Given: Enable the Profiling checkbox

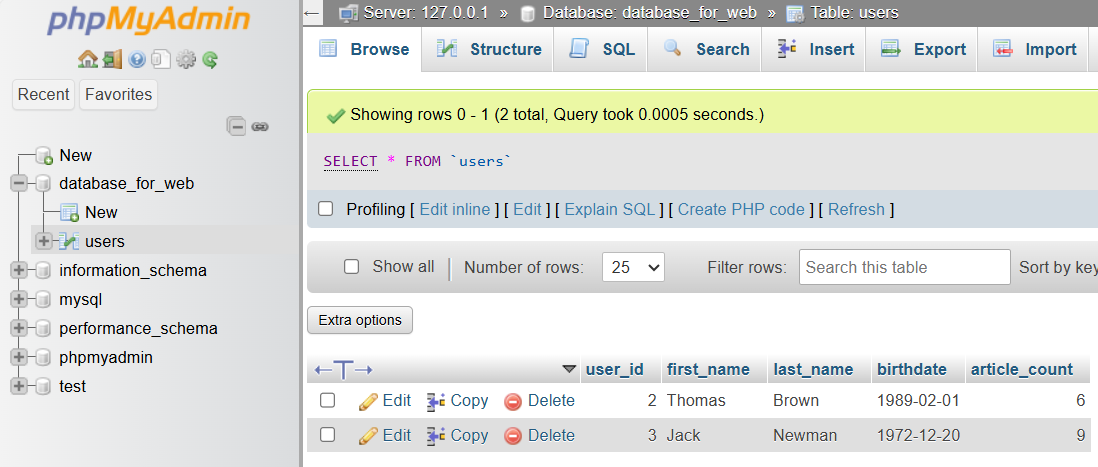Looking at the screenshot, I should [x=325, y=209].
